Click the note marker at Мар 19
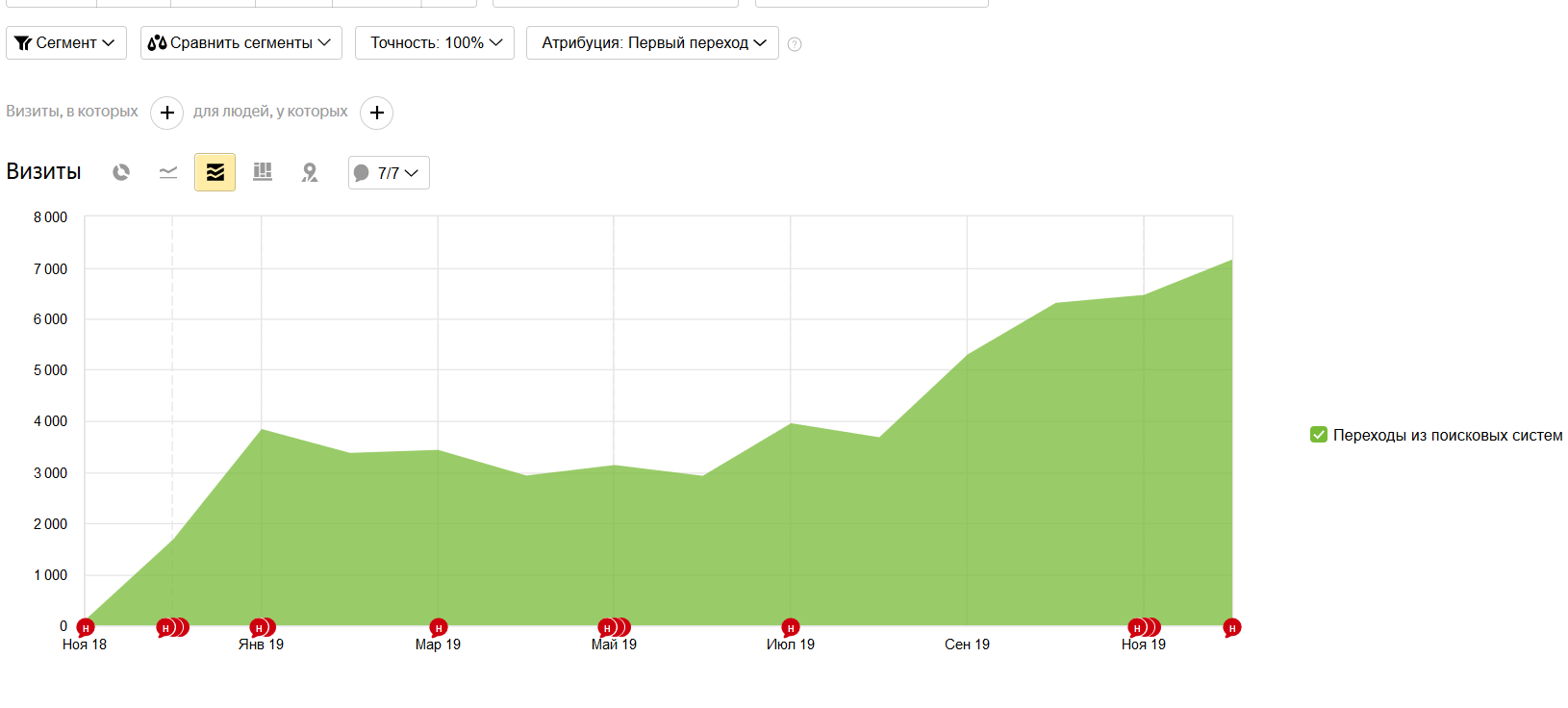This screenshot has height=708, width=1568. pyautogui.click(x=439, y=628)
